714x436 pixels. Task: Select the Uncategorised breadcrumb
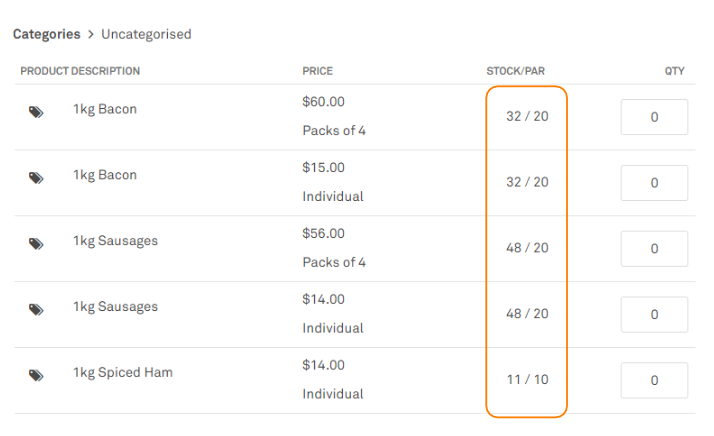pyautogui.click(x=146, y=34)
